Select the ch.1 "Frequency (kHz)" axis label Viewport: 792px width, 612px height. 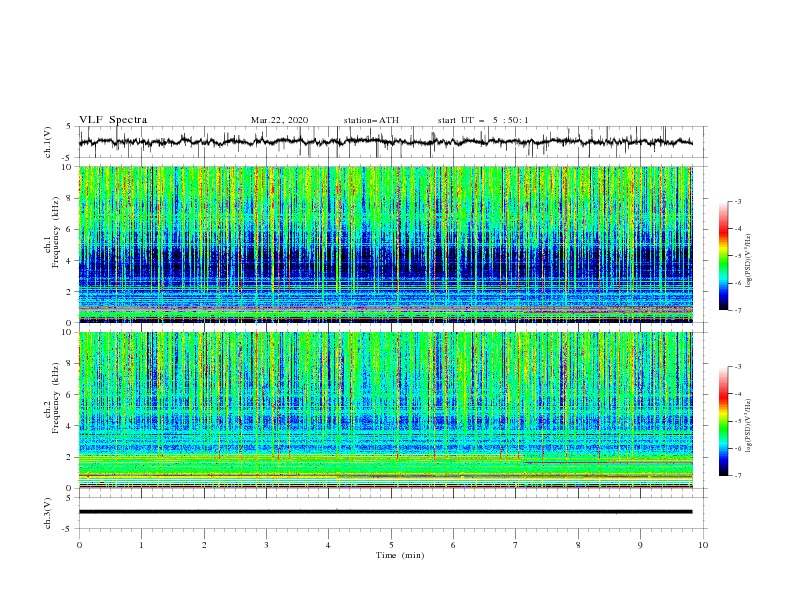click(55, 233)
